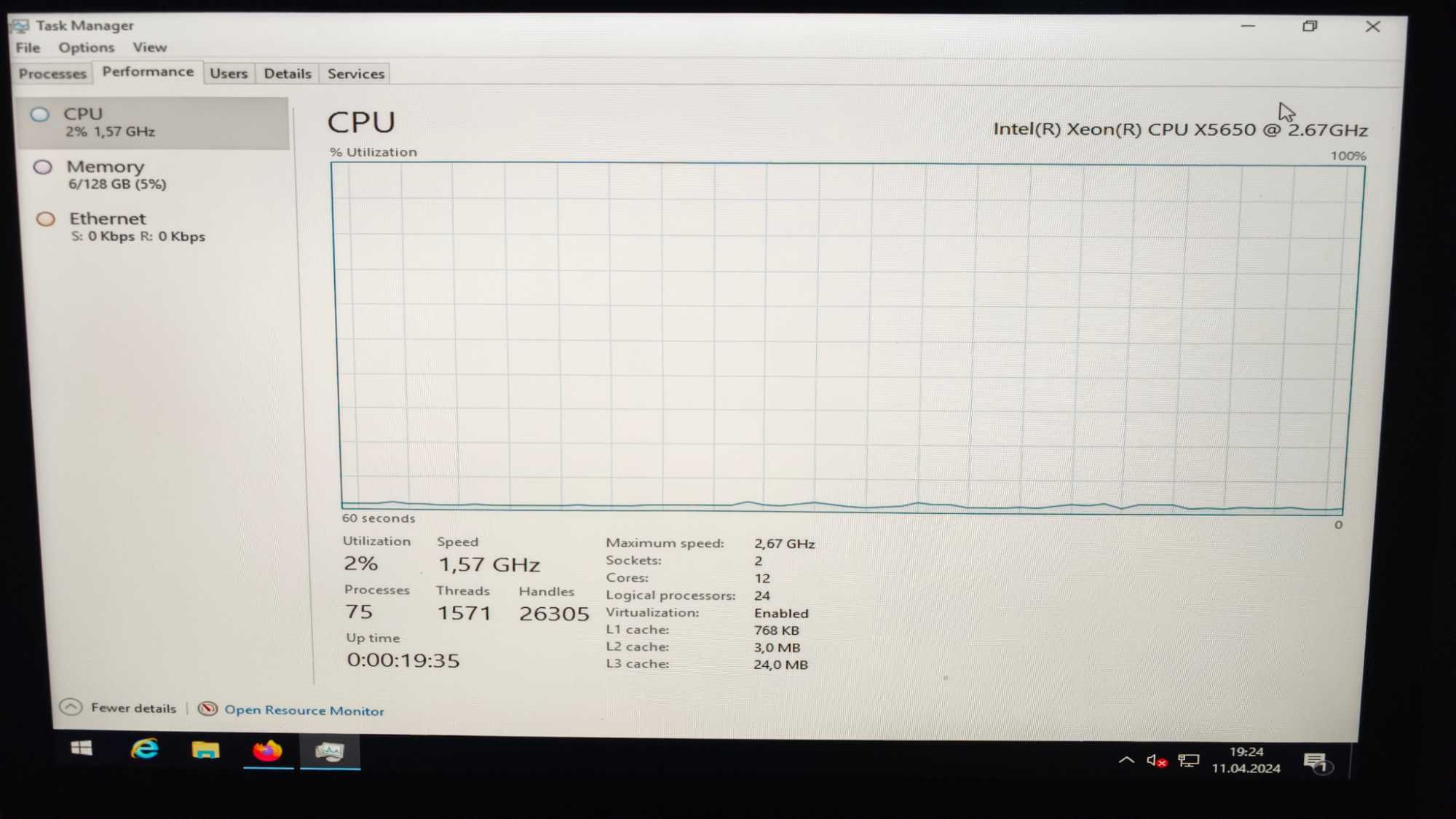Screen dimensions: 1456x819
Task: Click Fewer details button
Action: pyautogui.click(x=120, y=710)
